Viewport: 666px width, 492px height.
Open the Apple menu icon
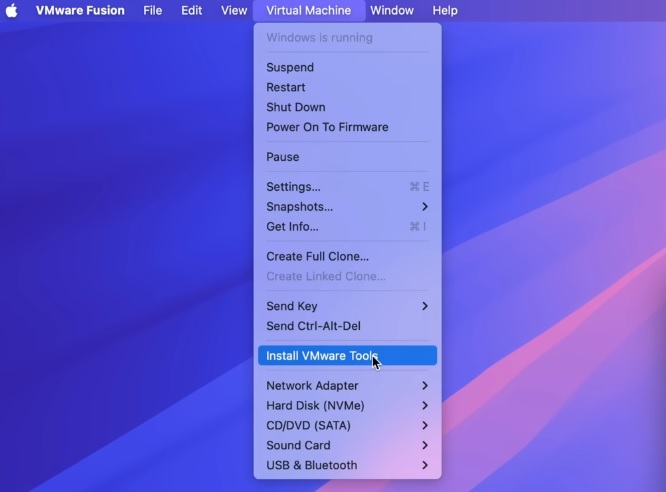[12, 10]
